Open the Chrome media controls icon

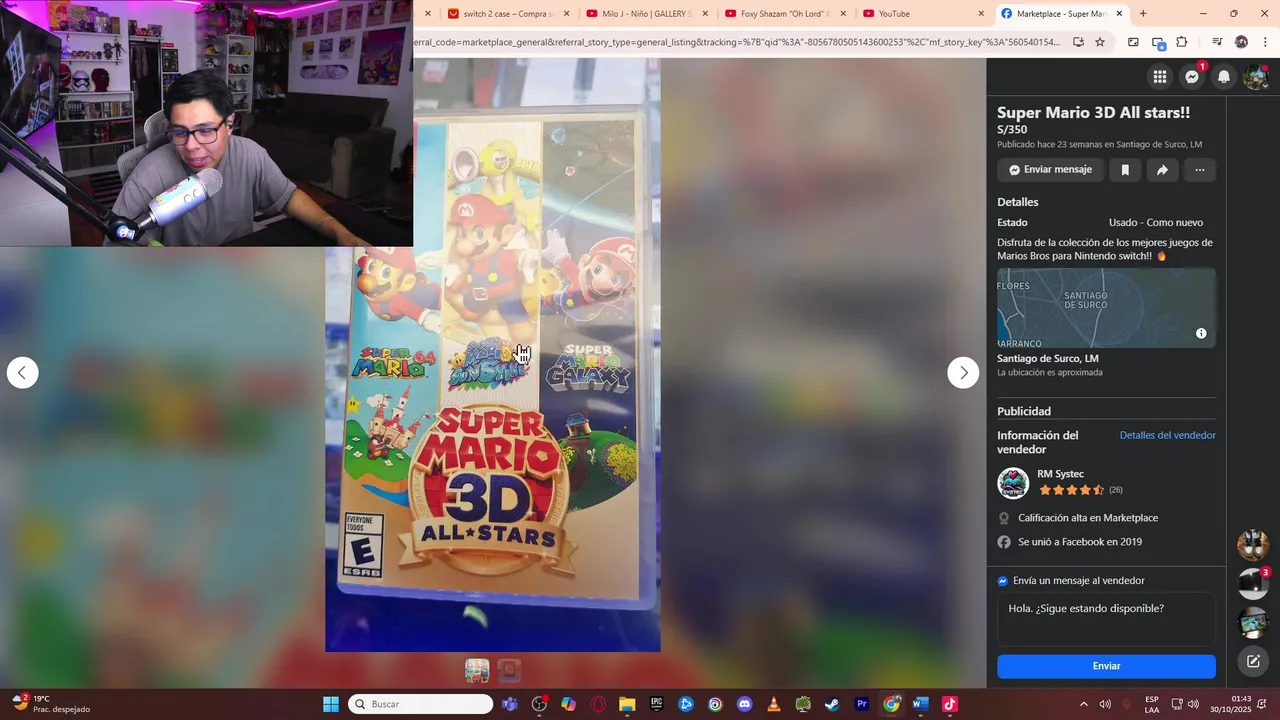coord(1217,42)
